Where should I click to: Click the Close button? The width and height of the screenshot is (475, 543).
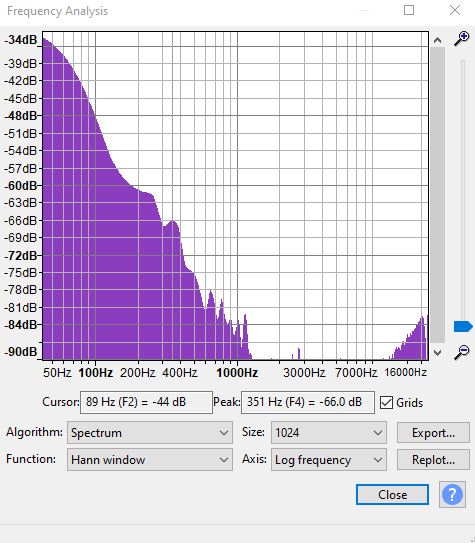pos(392,495)
